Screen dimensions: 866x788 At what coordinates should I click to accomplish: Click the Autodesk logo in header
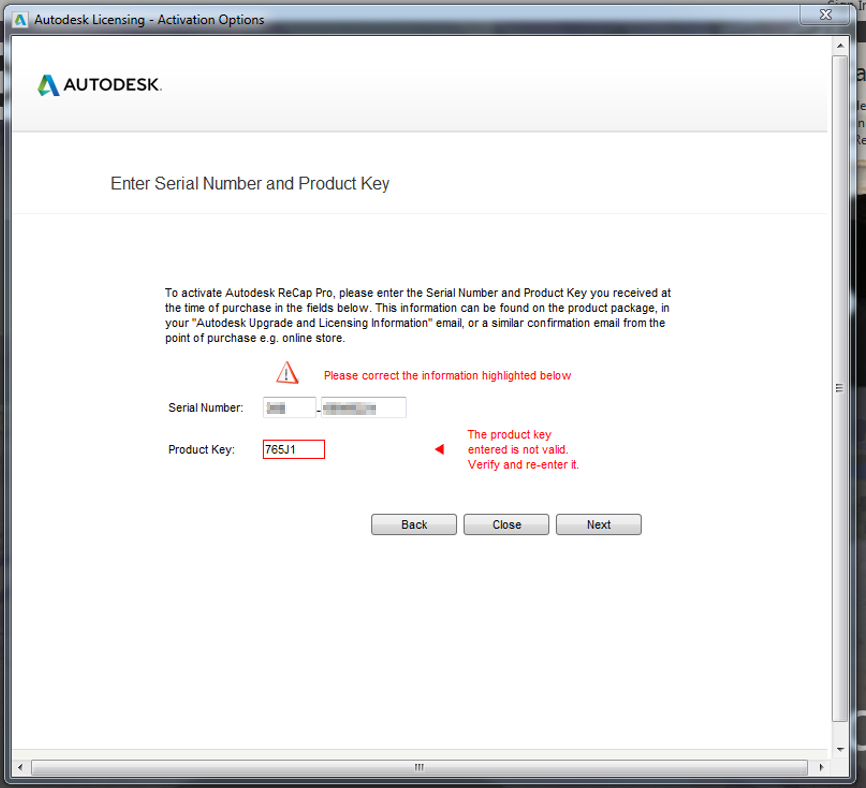[x=99, y=85]
